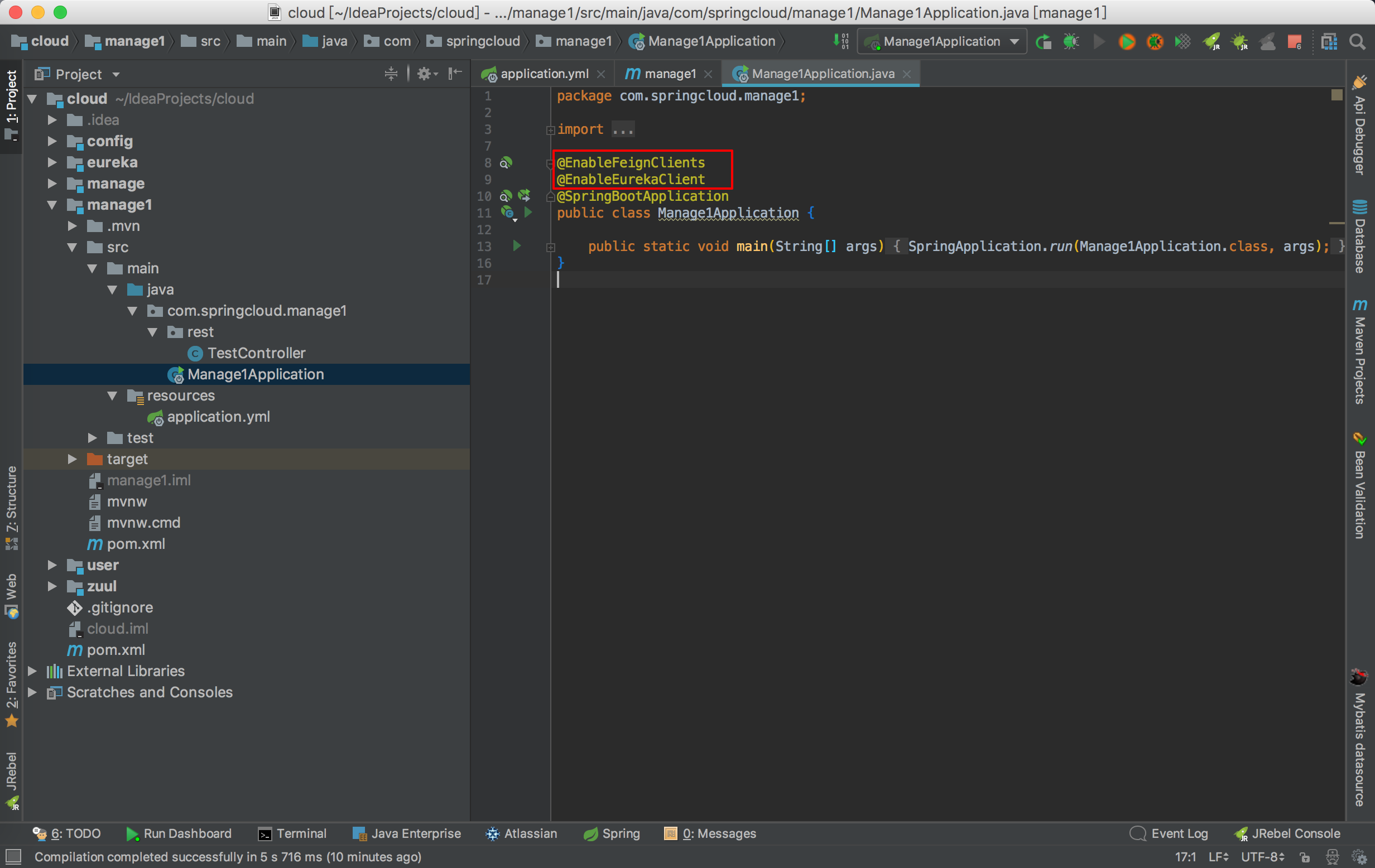Click the yellow inspection status indicator square
The image size is (1375, 868).
(1336, 95)
